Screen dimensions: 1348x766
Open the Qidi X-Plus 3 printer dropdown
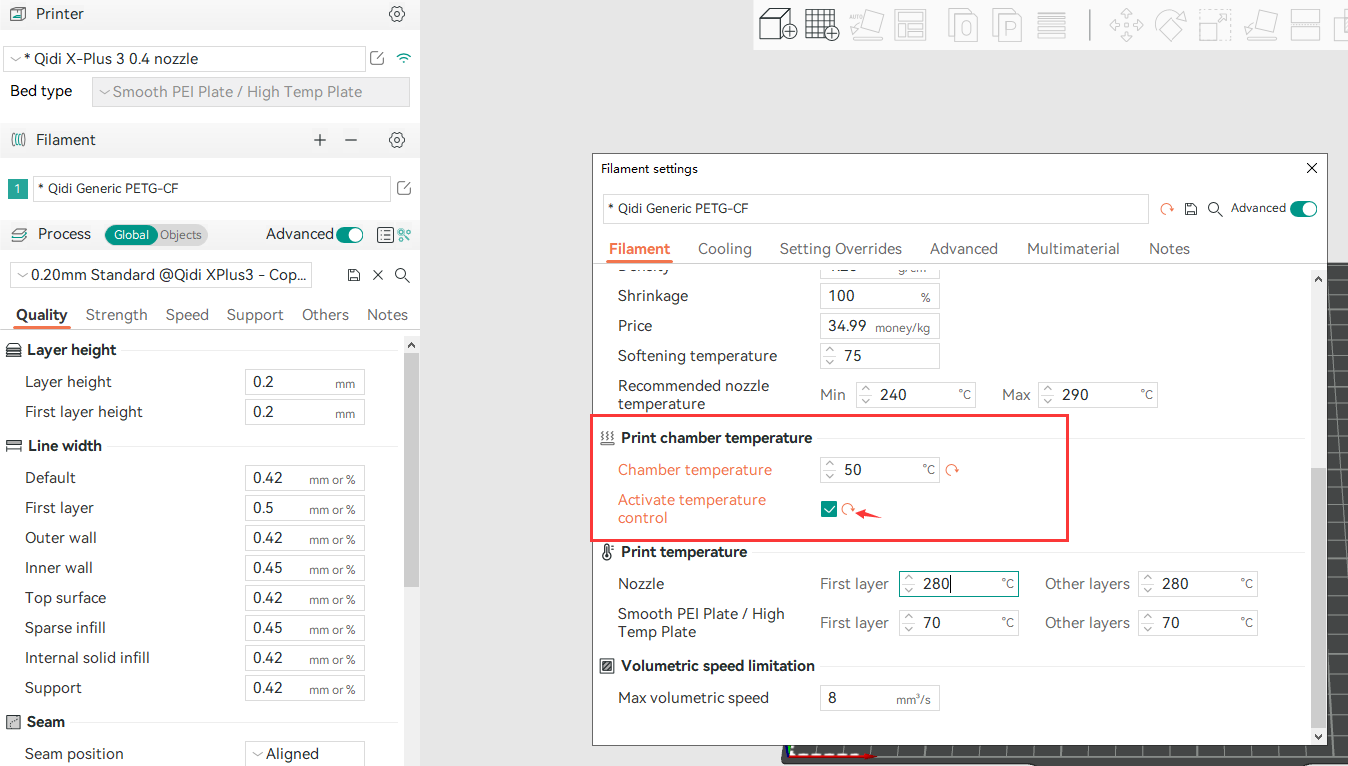[x=185, y=59]
